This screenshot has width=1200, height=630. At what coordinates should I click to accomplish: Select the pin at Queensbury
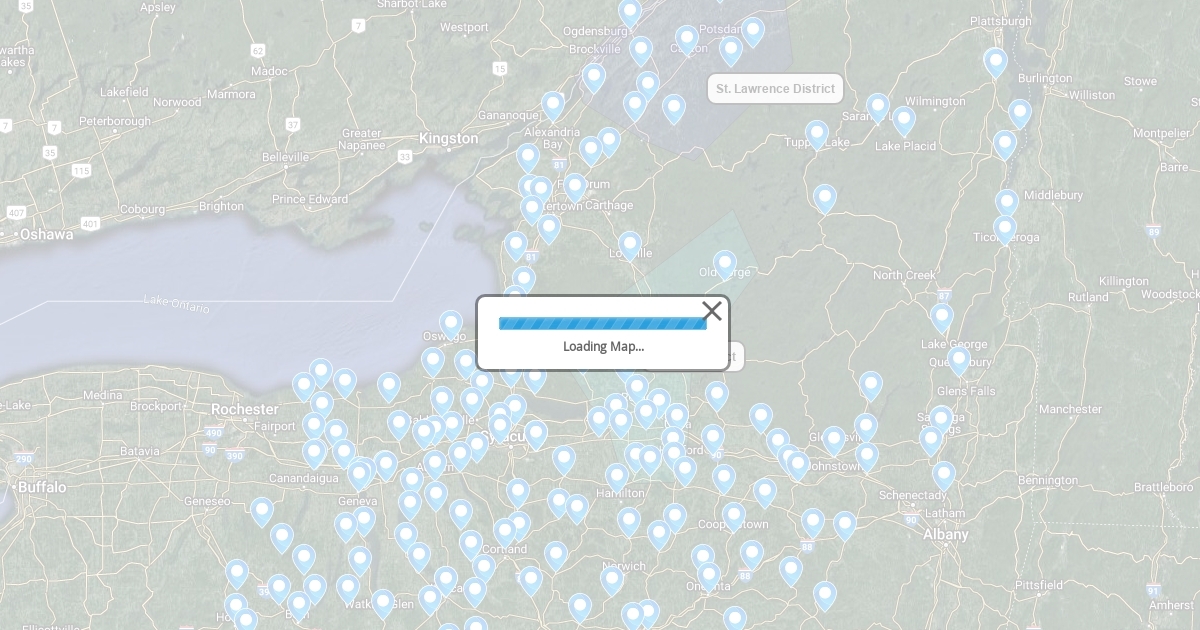(x=959, y=360)
